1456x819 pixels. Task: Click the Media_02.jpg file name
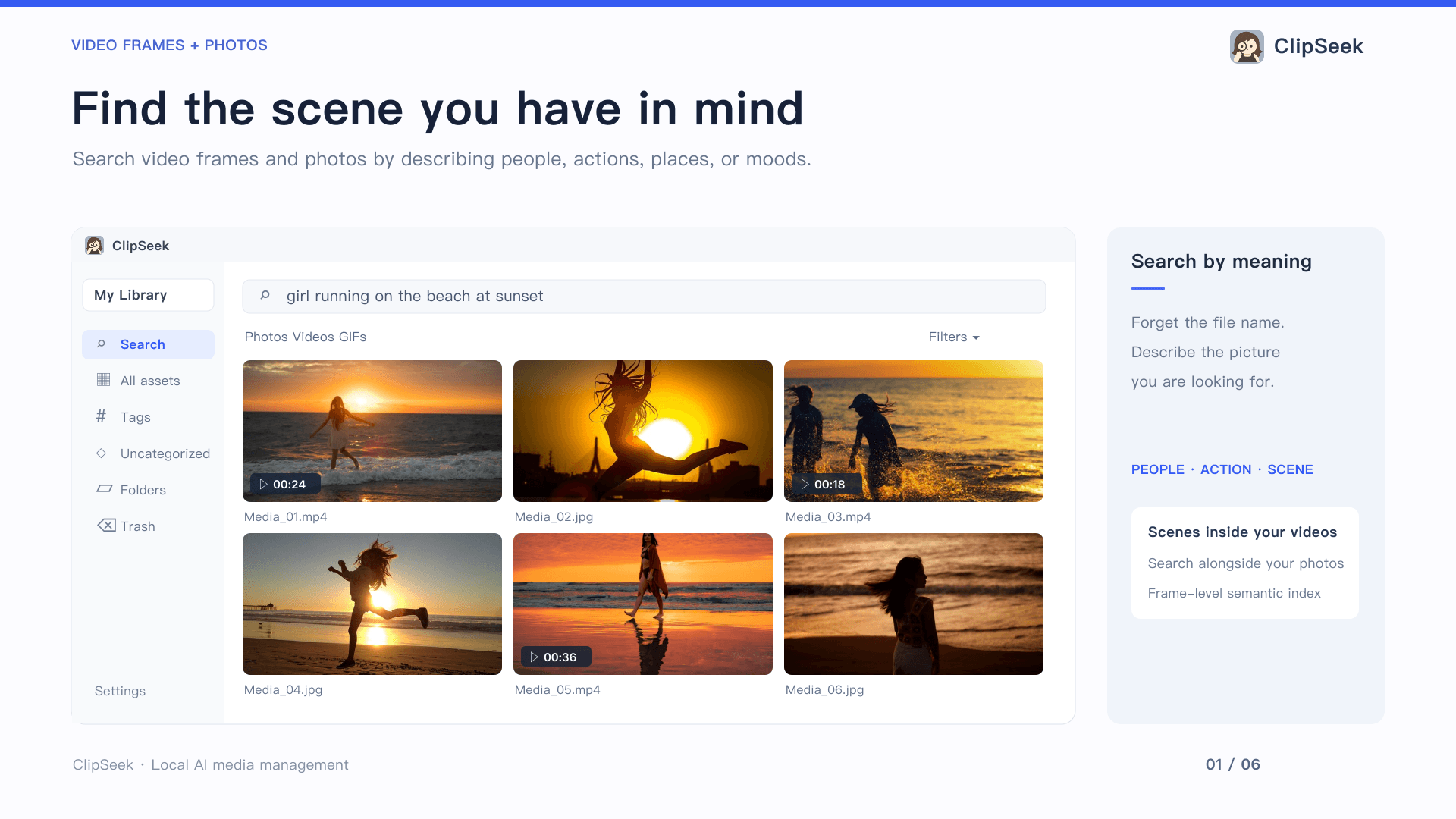[554, 516]
